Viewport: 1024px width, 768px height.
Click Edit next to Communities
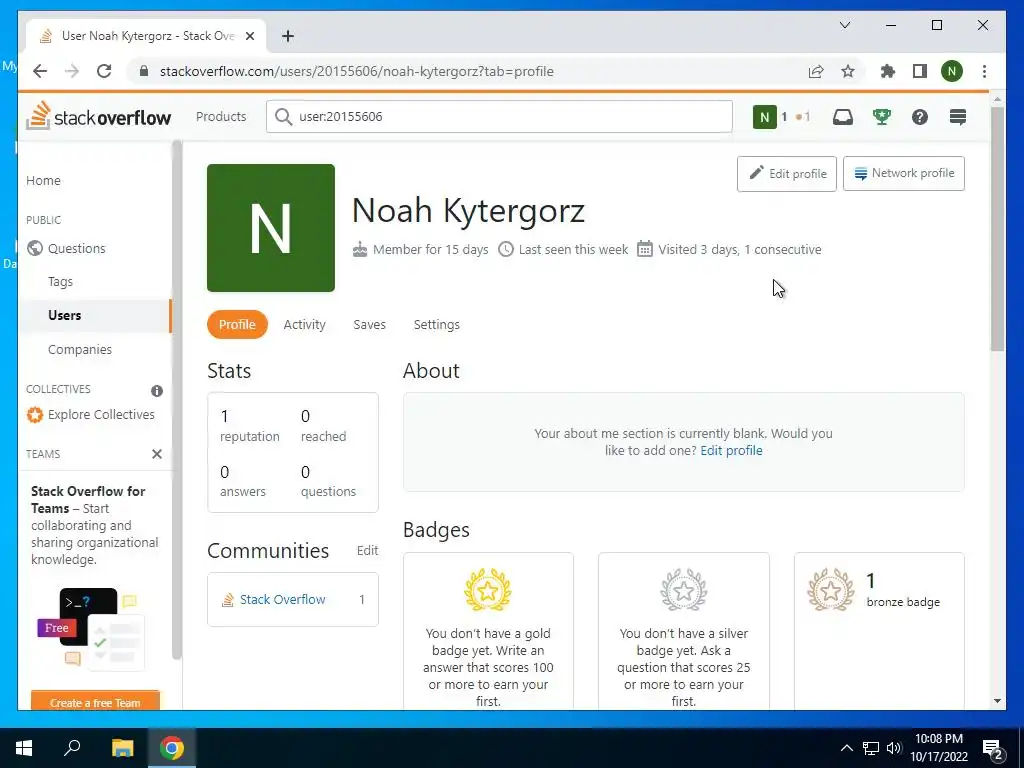click(x=367, y=551)
